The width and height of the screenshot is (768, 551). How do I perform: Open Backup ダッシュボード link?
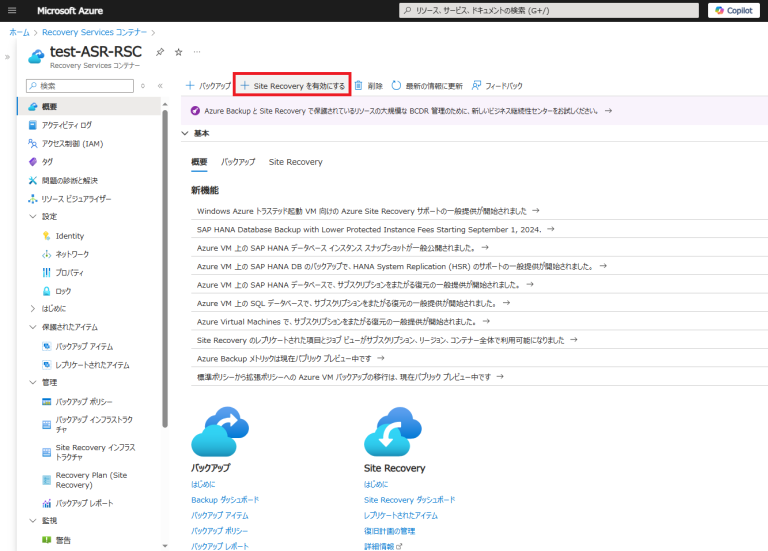(225, 499)
